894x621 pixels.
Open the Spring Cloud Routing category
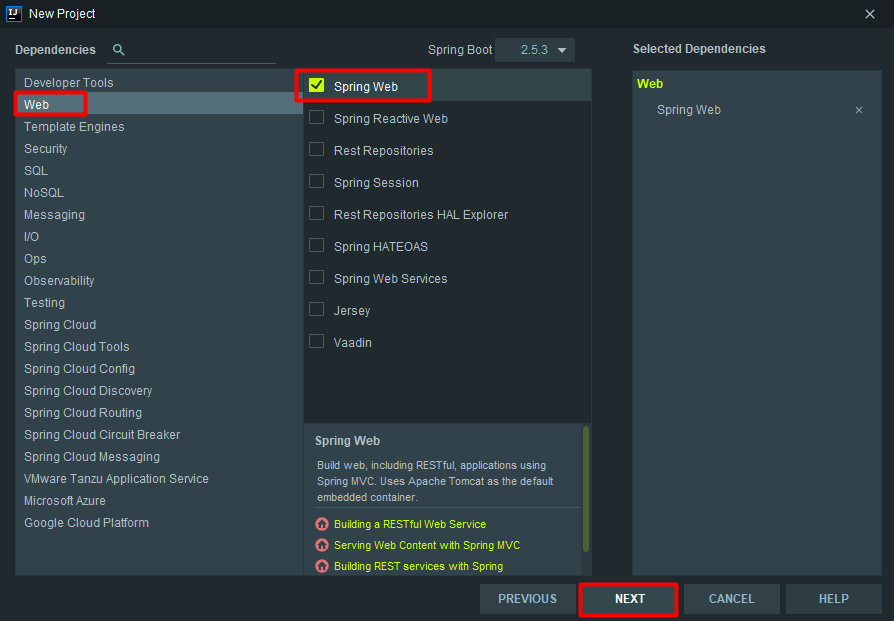pos(159,413)
